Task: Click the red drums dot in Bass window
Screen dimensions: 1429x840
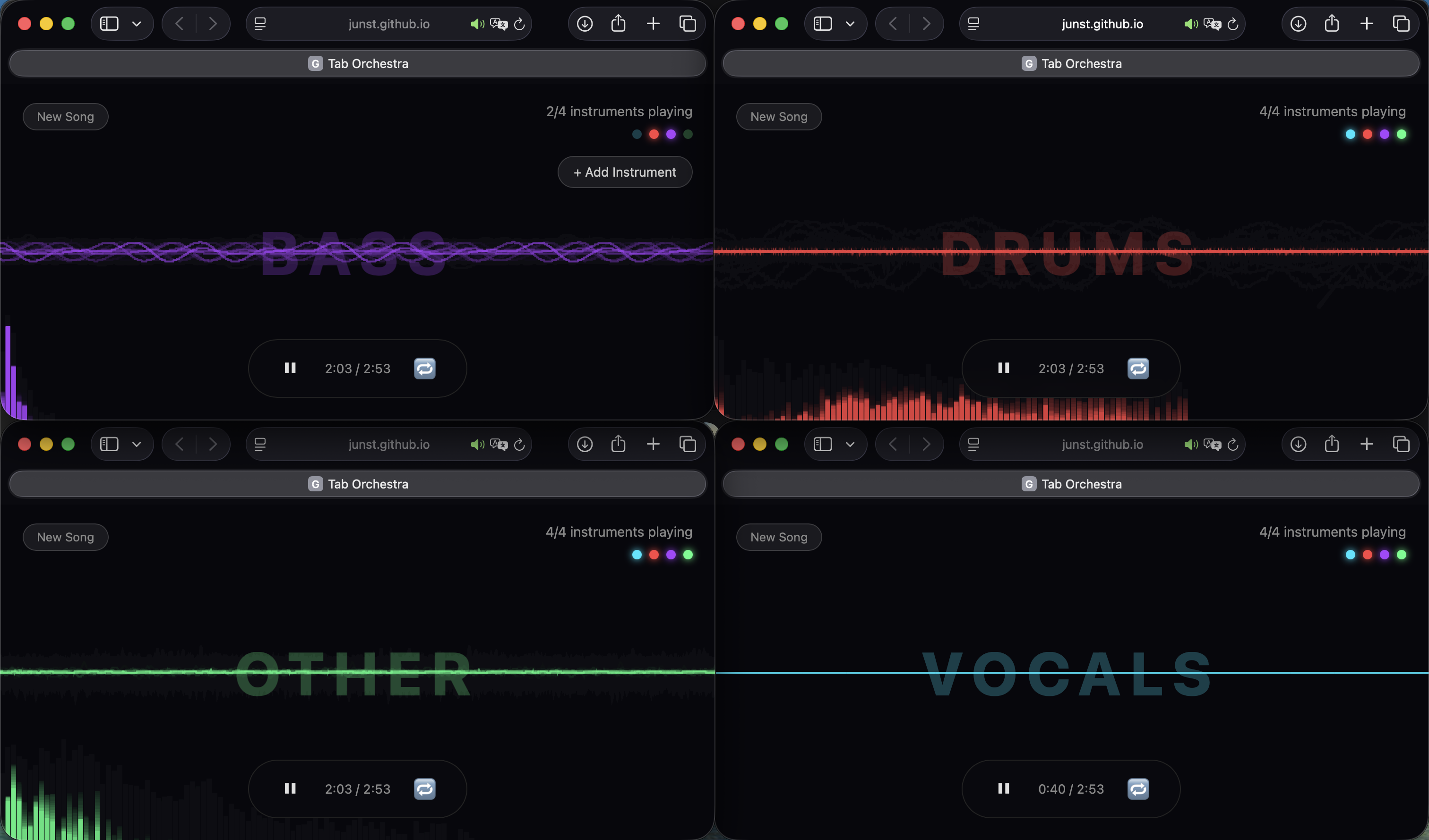Action: pyautogui.click(x=654, y=134)
